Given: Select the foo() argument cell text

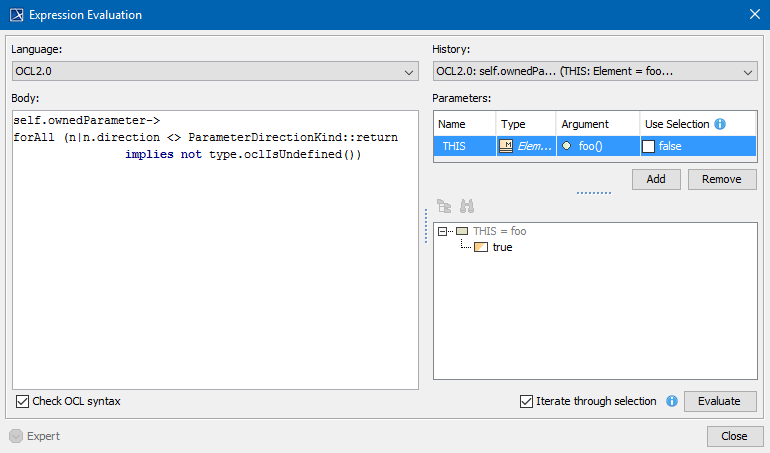Looking at the screenshot, I should 590,146.
